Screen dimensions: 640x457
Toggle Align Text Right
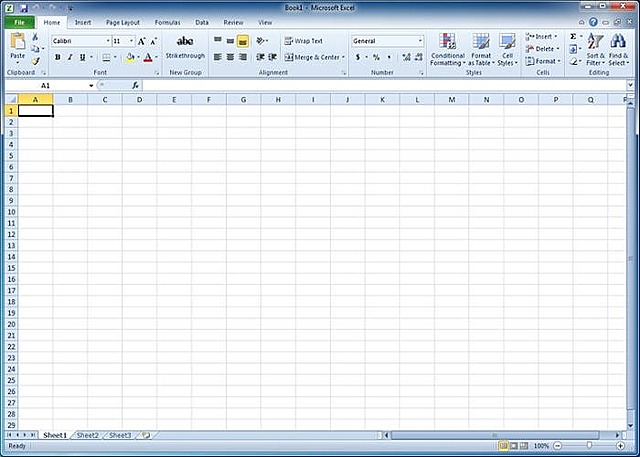coord(243,57)
